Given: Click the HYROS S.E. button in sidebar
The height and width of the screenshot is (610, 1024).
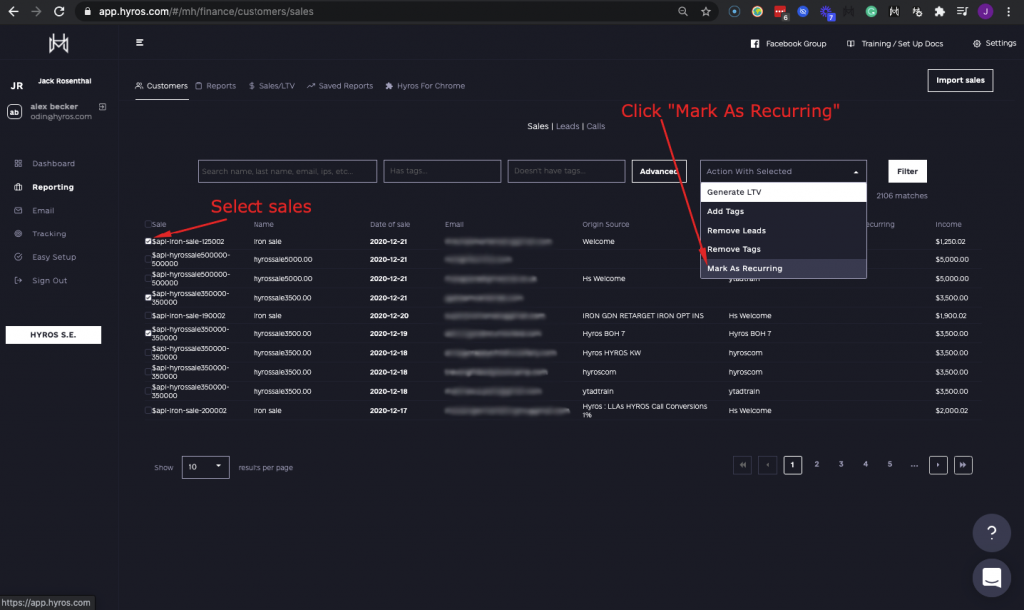Looking at the screenshot, I should click(x=53, y=334).
